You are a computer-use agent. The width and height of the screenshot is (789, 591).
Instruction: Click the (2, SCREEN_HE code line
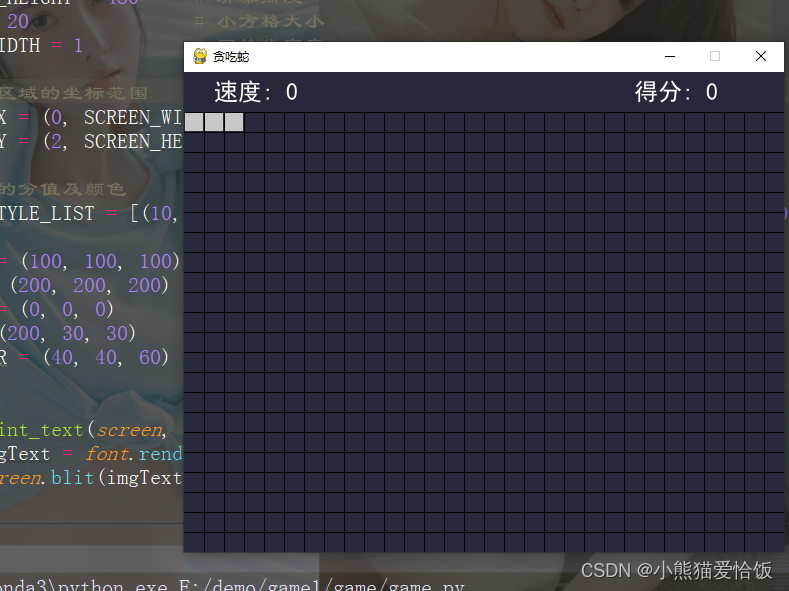pos(91,142)
